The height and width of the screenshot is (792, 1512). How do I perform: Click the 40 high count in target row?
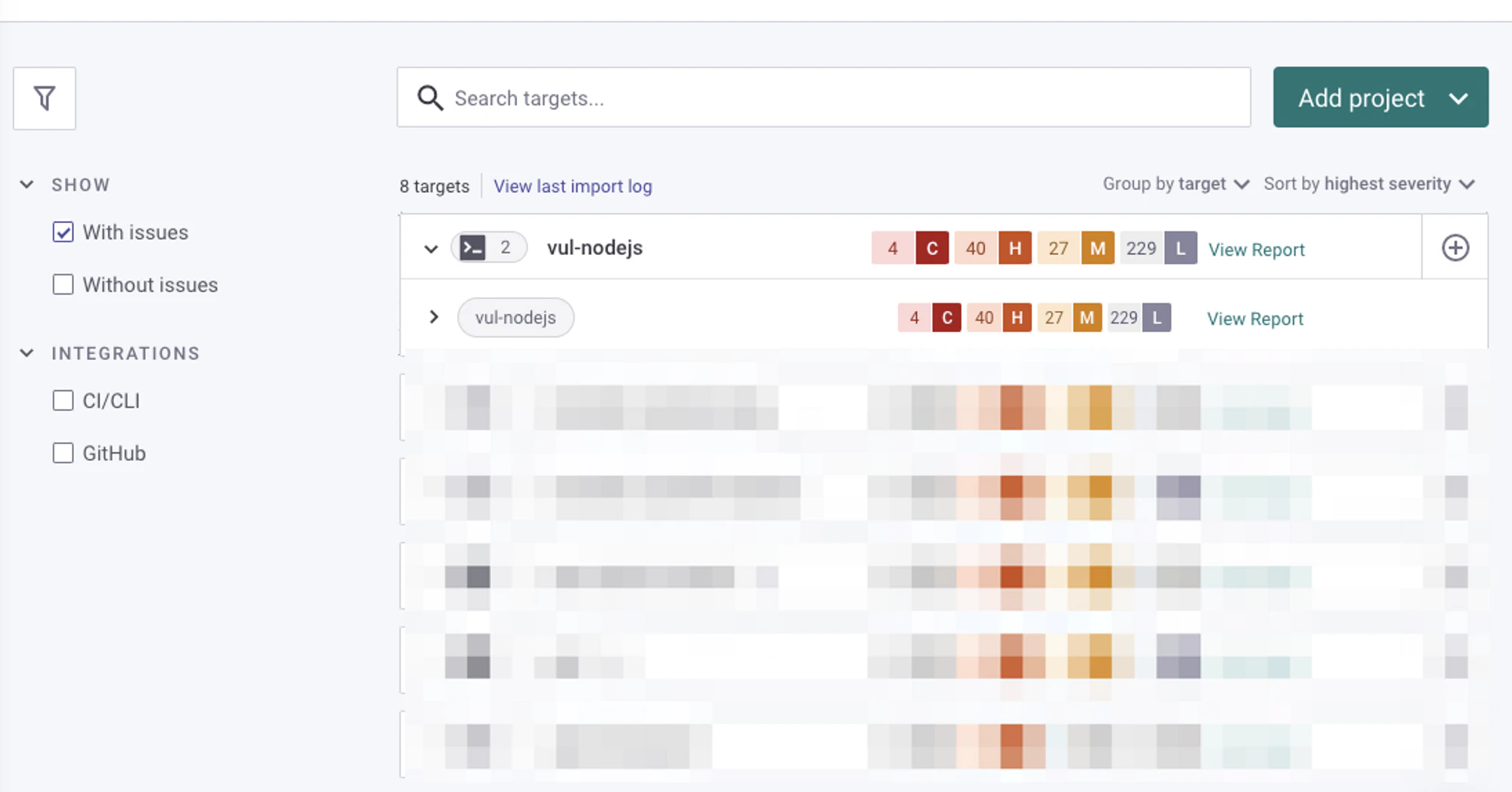(976, 248)
